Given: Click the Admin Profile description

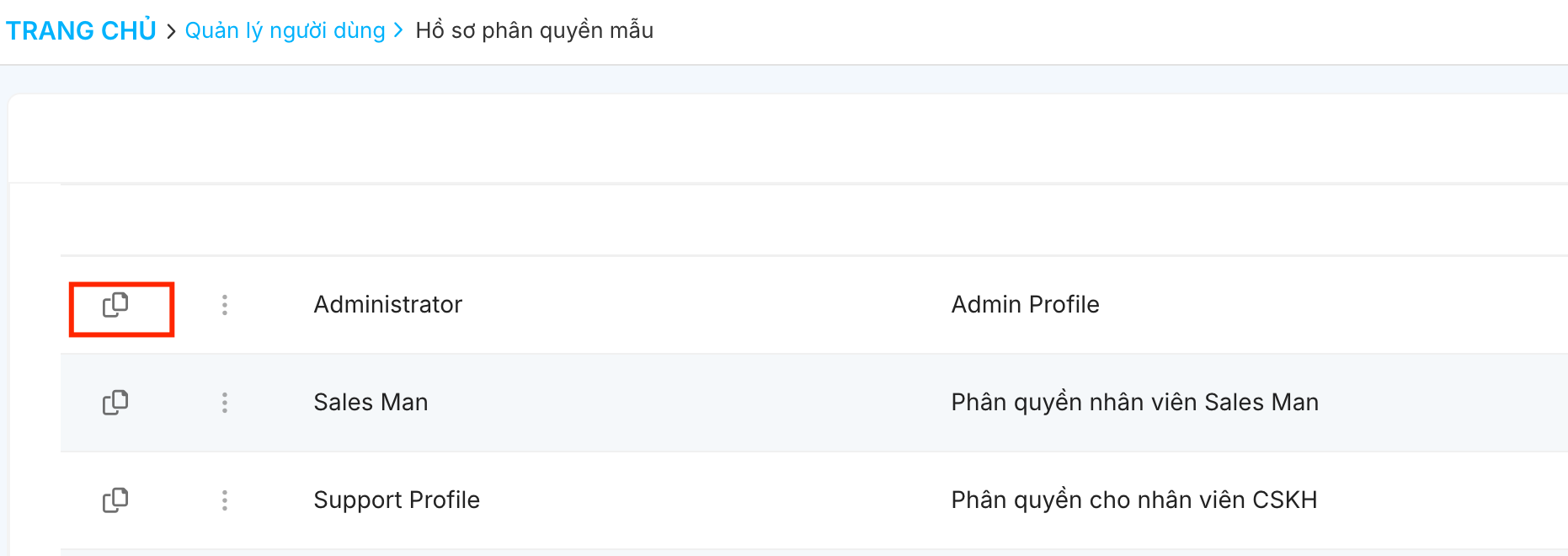Looking at the screenshot, I should [1025, 305].
